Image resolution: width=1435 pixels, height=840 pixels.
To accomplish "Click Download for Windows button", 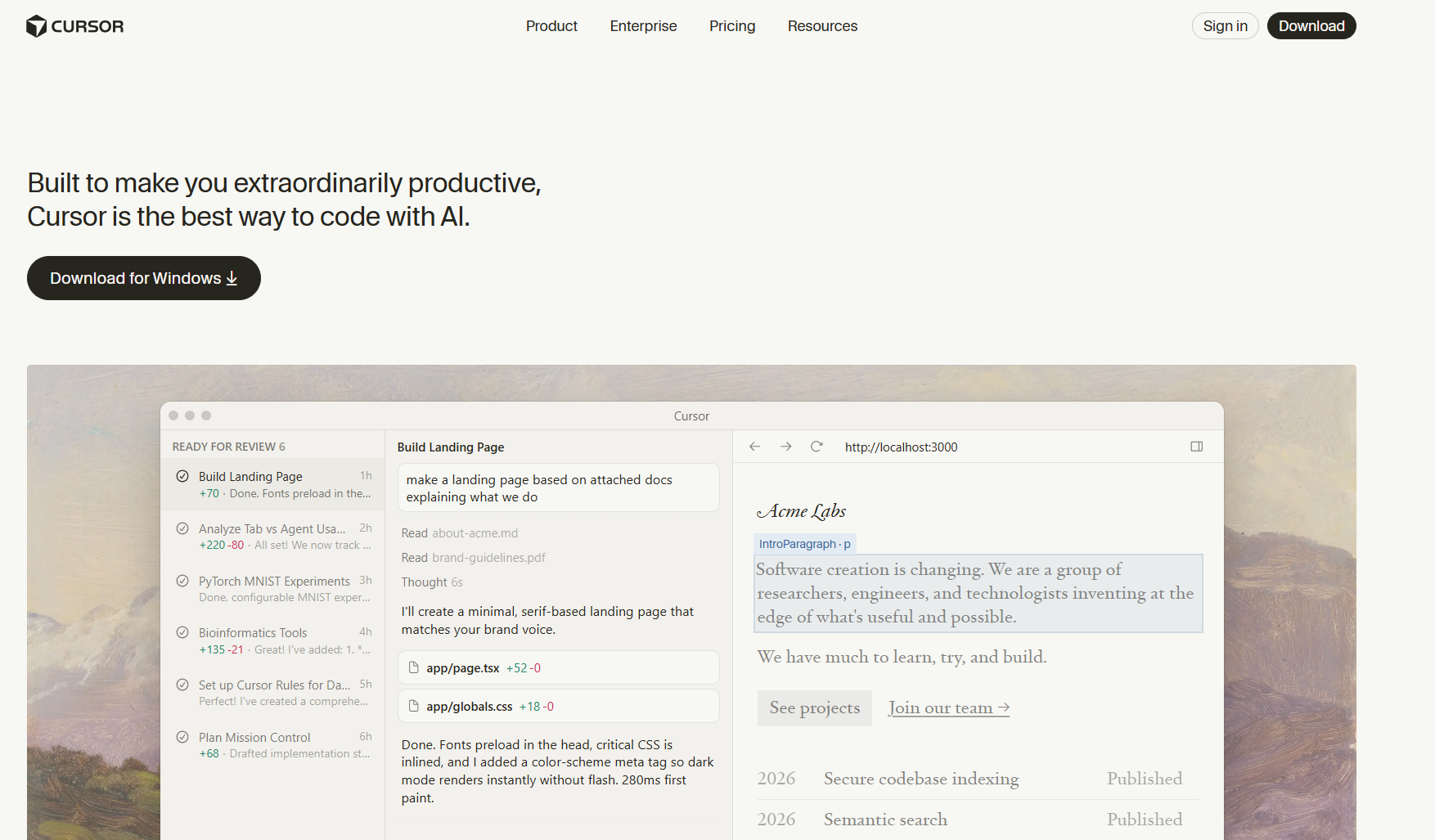I will coord(144,278).
